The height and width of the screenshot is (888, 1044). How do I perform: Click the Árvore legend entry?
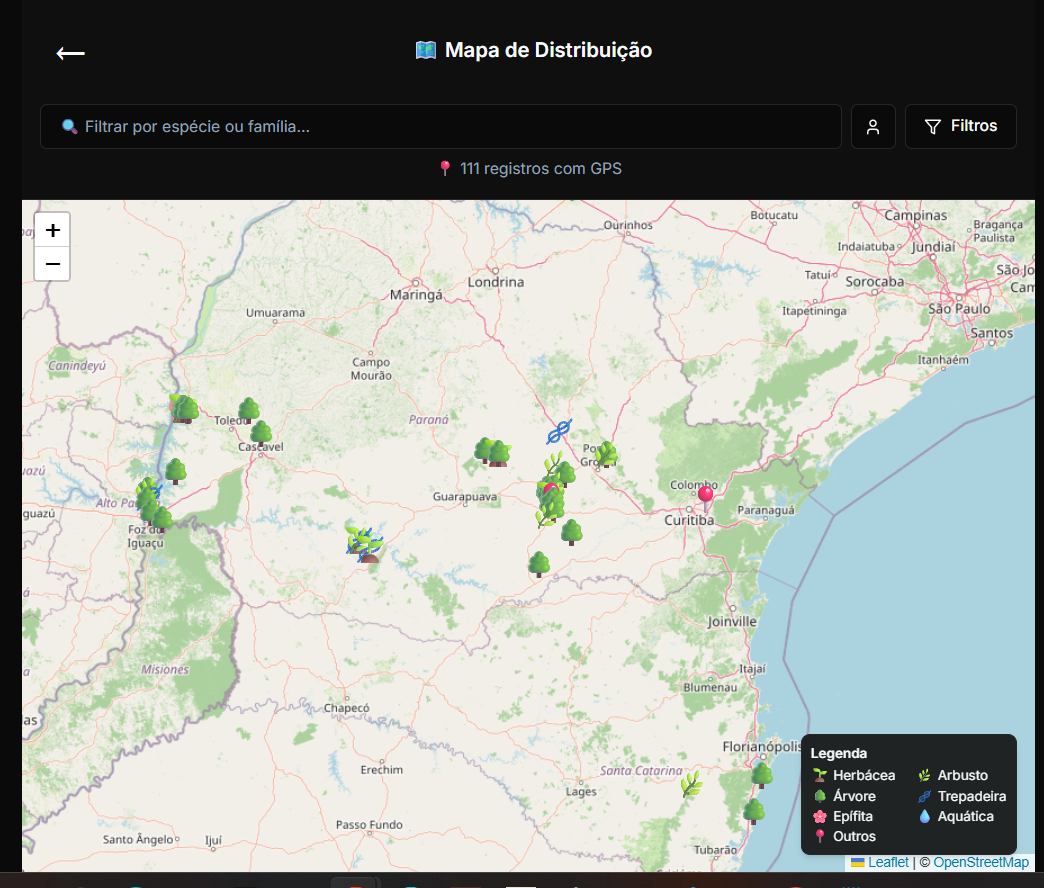click(x=845, y=796)
